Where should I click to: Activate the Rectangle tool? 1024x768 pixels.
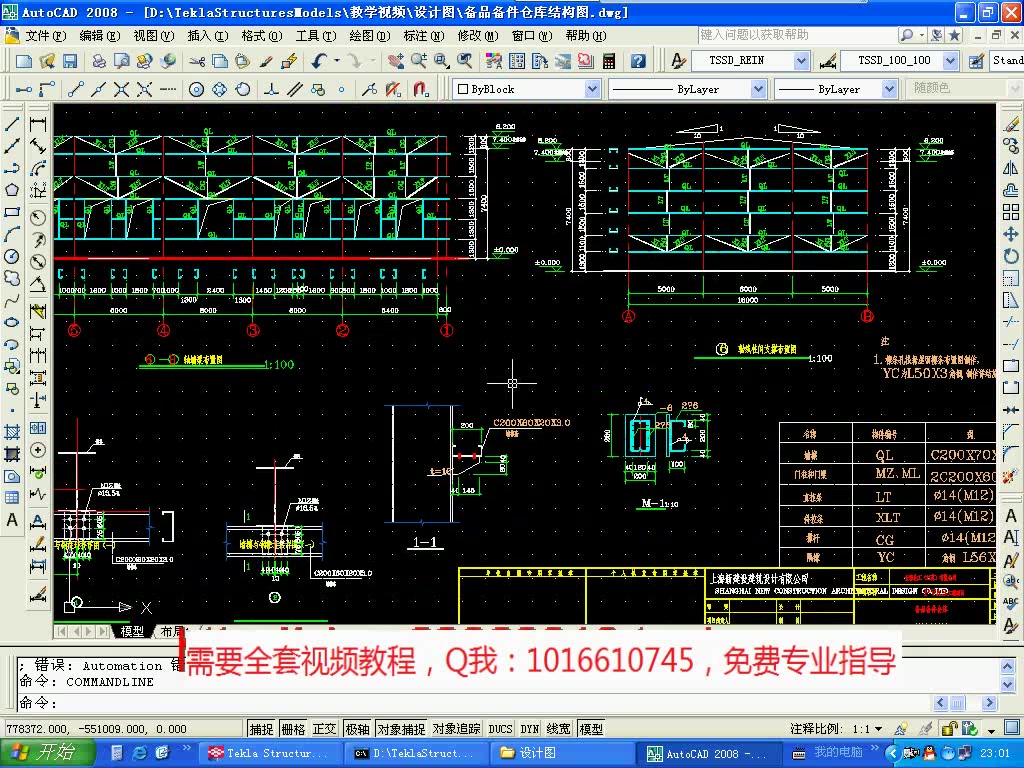[x=12, y=214]
